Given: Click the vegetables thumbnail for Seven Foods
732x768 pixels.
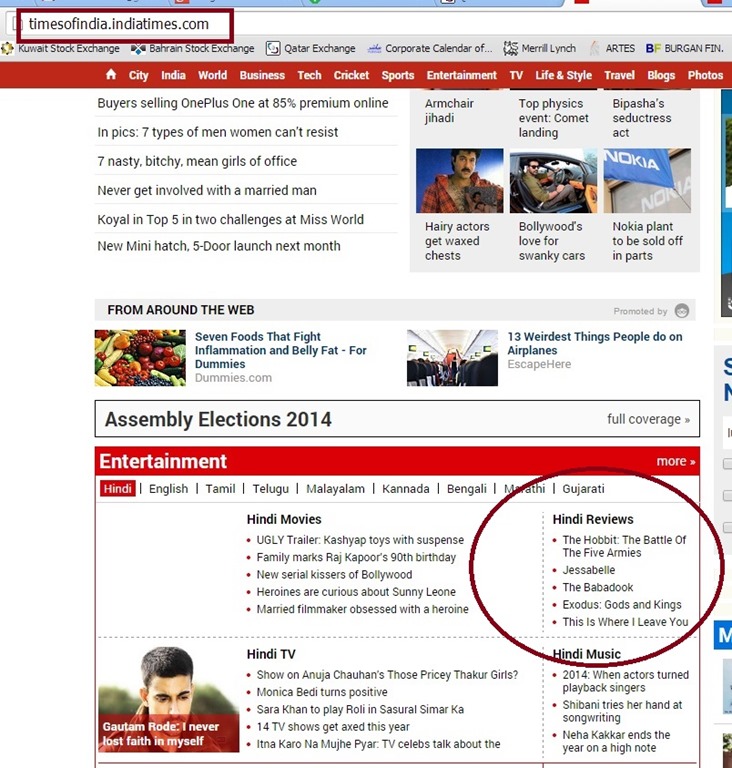Looking at the screenshot, I should 140,358.
